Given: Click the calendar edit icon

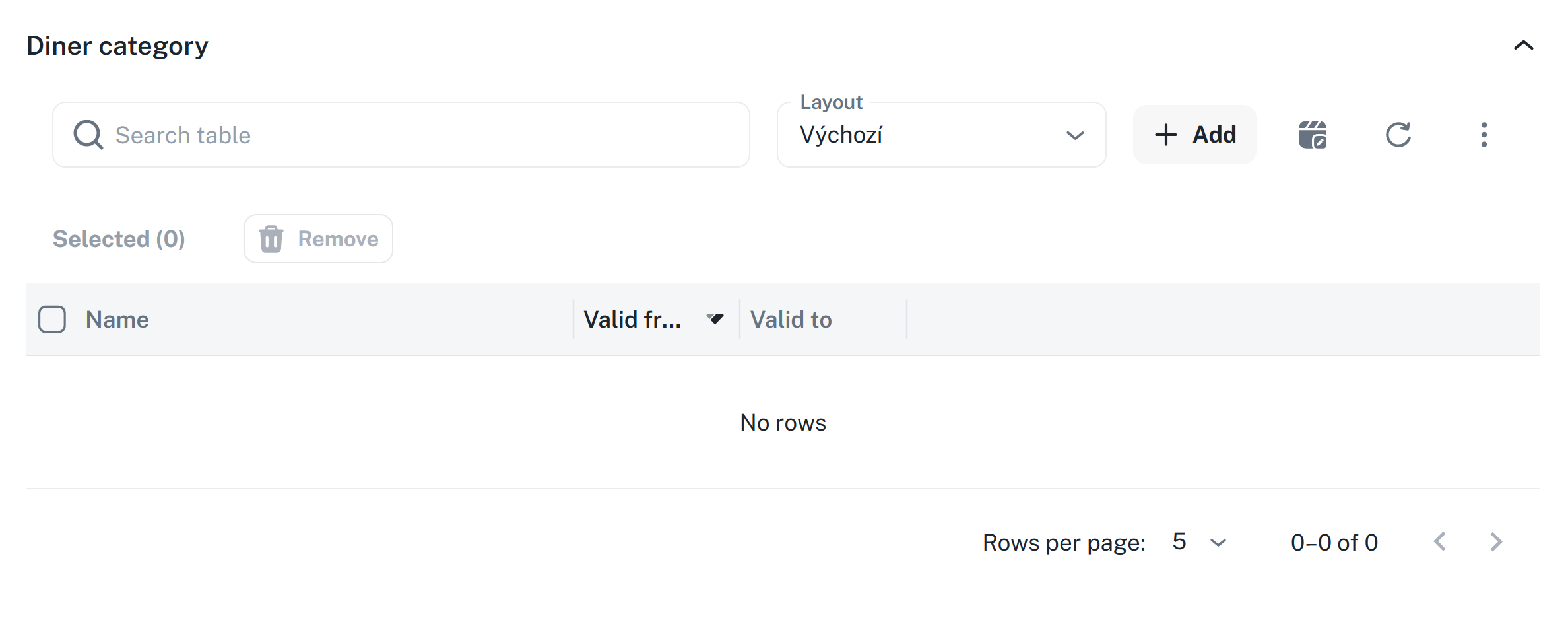Looking at the screenshot, I should point(1312,135).
